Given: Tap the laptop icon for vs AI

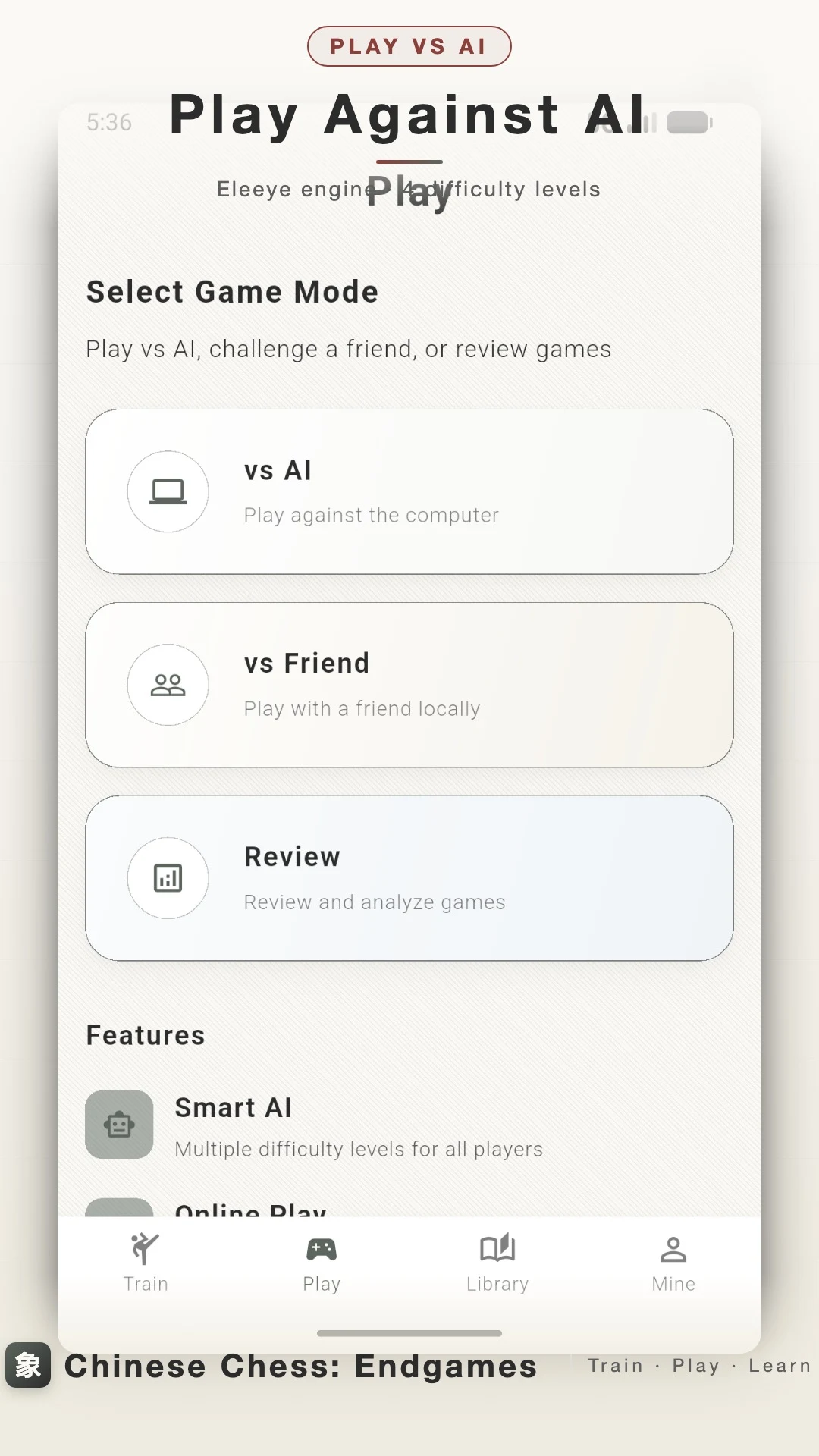Looking at the screenshot, I should [168, 491].
